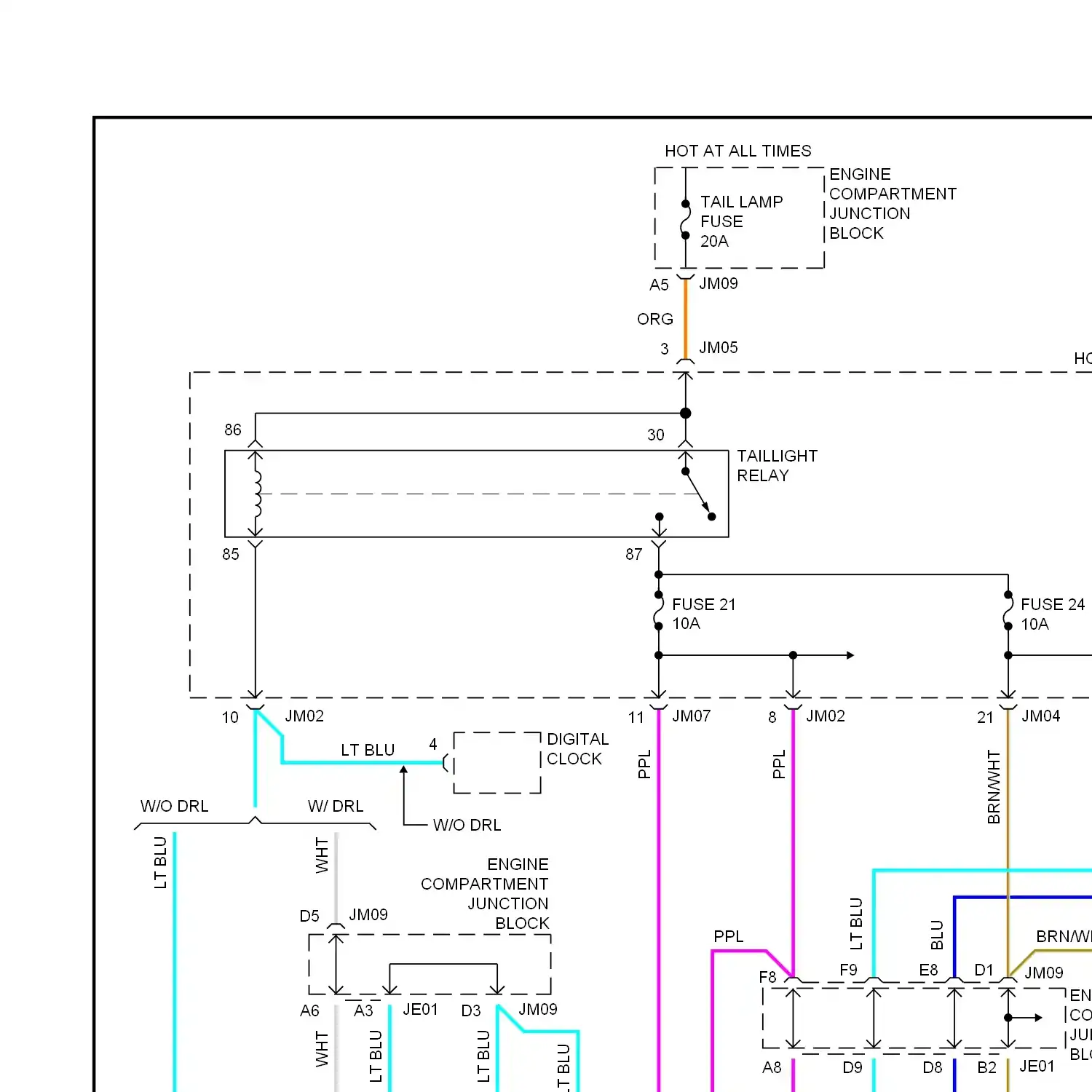Select relay terminal number 87
The image size is (1092, 1092).
(634, 554)
